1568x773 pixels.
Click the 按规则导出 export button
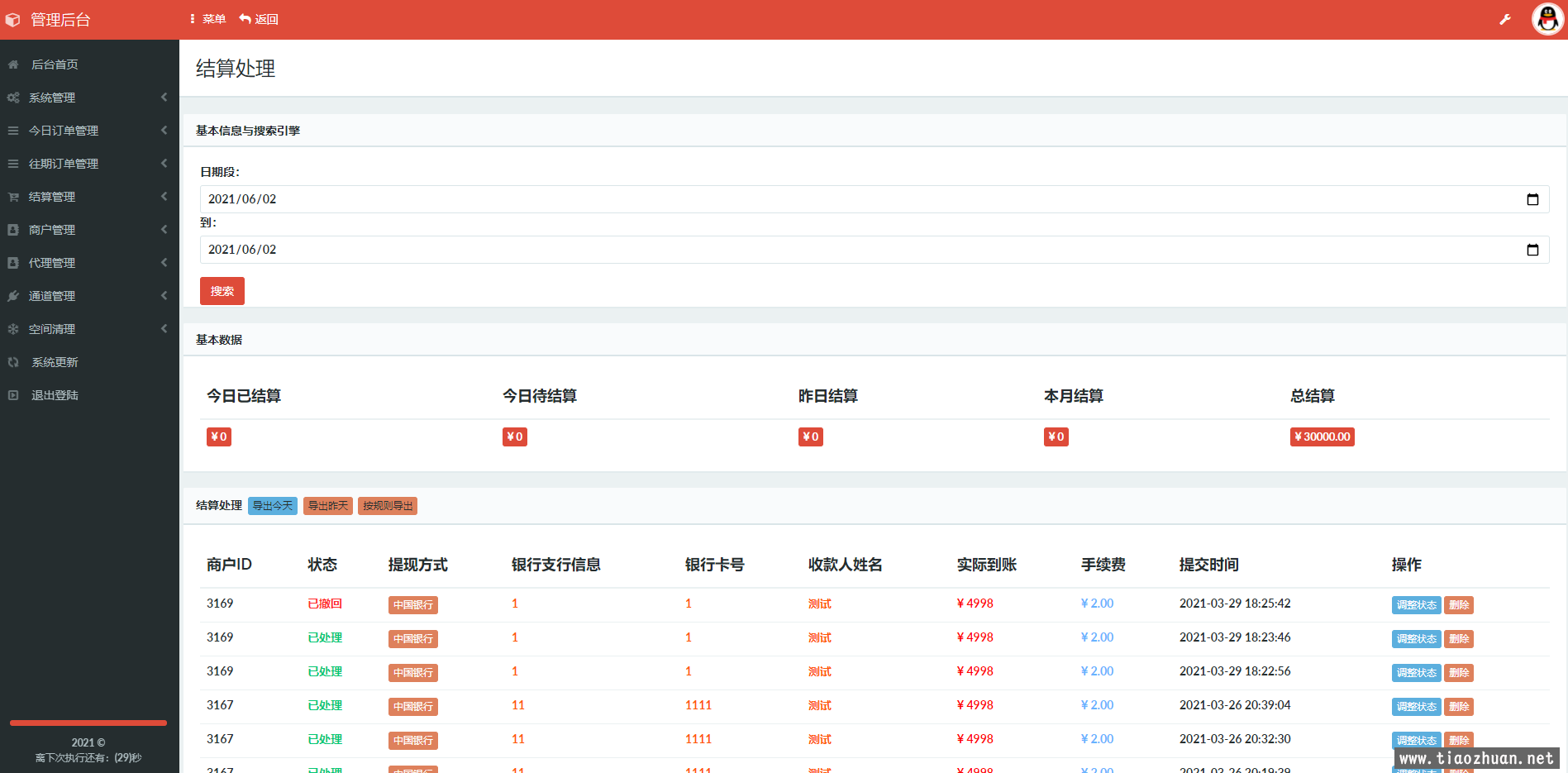coord(388,506)
